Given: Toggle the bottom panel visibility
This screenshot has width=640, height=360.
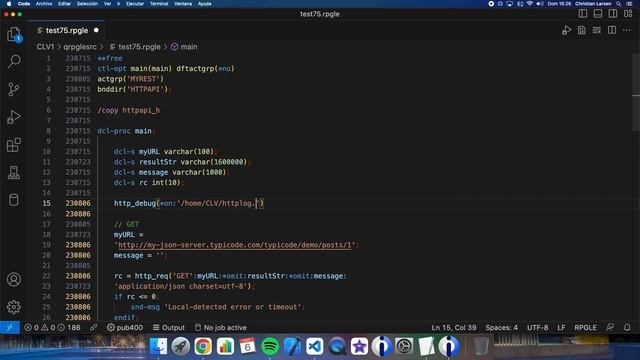Looking at the screenshot, I should (598, 13).
